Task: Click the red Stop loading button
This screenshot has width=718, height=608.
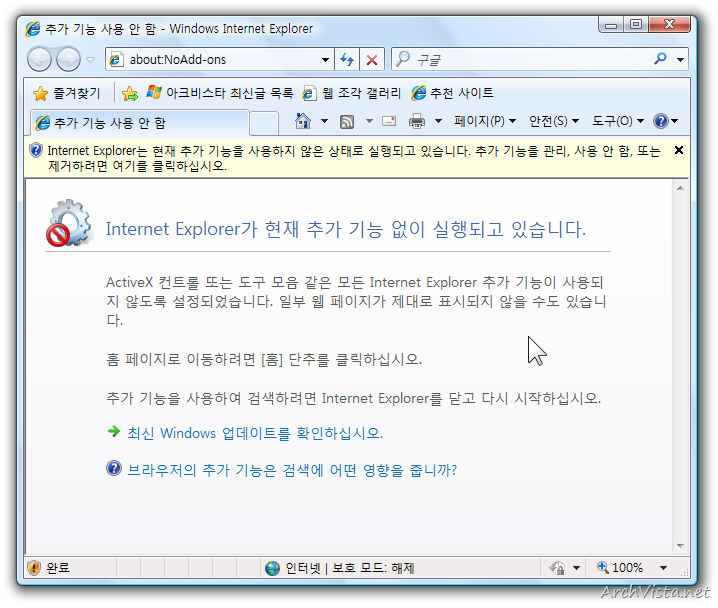Action: tap(372, 60)
